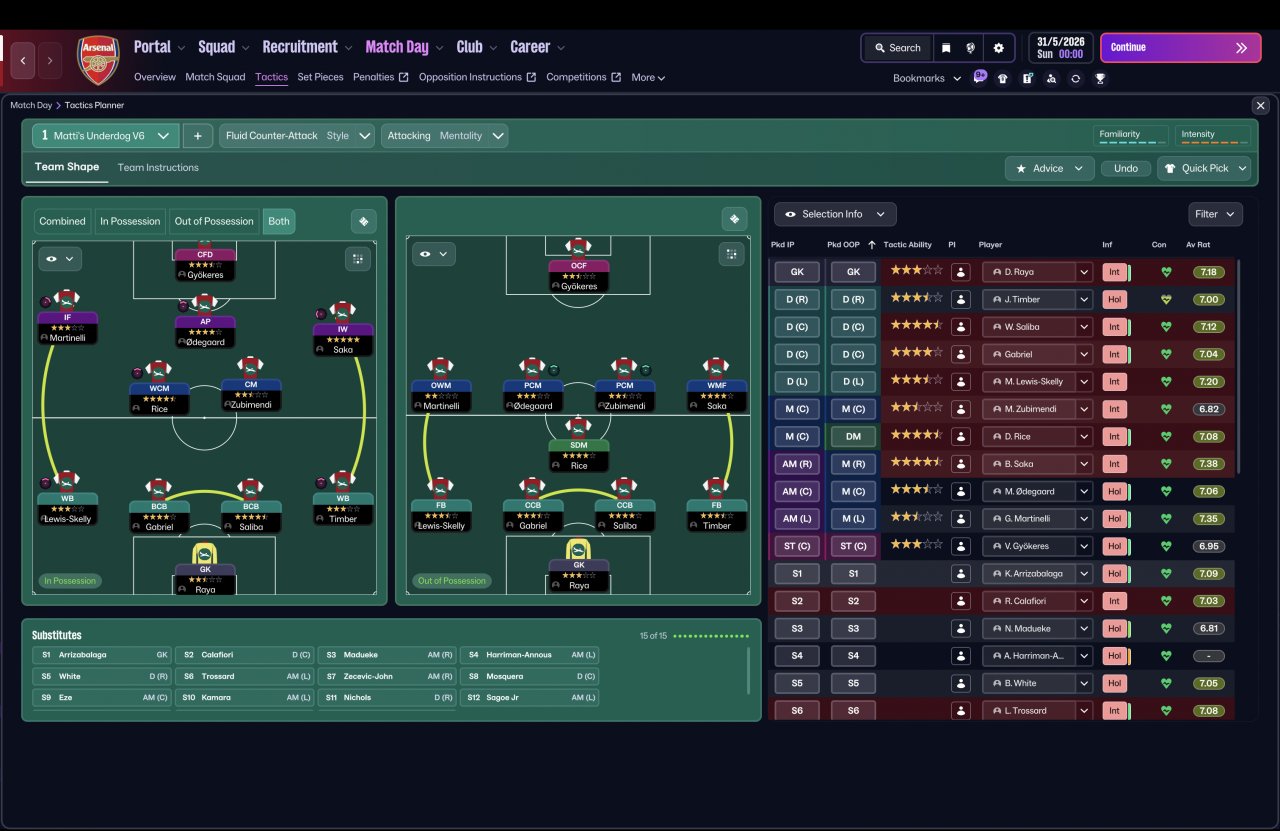Click the player table scrollbar

pos(1238,366)
